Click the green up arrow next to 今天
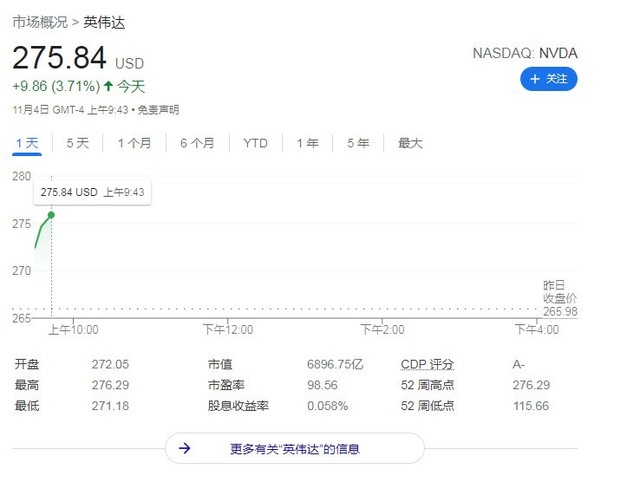The image size is (640, 482). click(x=108, y=86)
